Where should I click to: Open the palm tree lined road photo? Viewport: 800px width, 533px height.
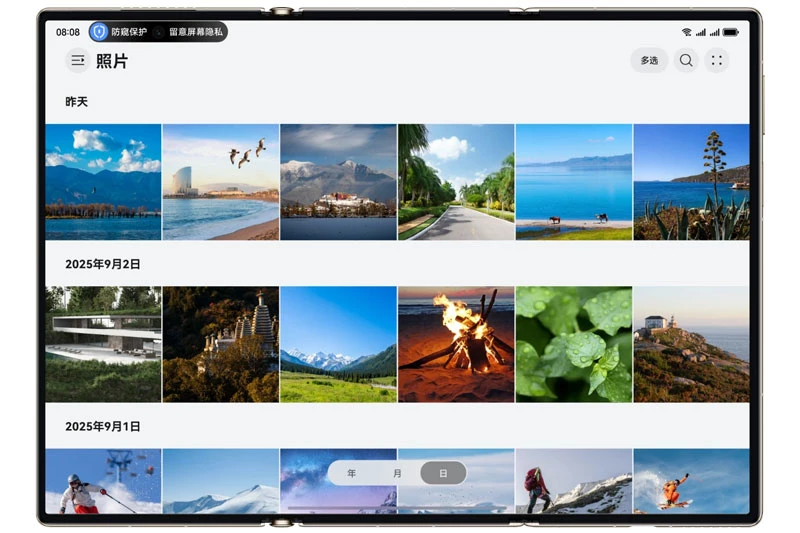(456, 182)
